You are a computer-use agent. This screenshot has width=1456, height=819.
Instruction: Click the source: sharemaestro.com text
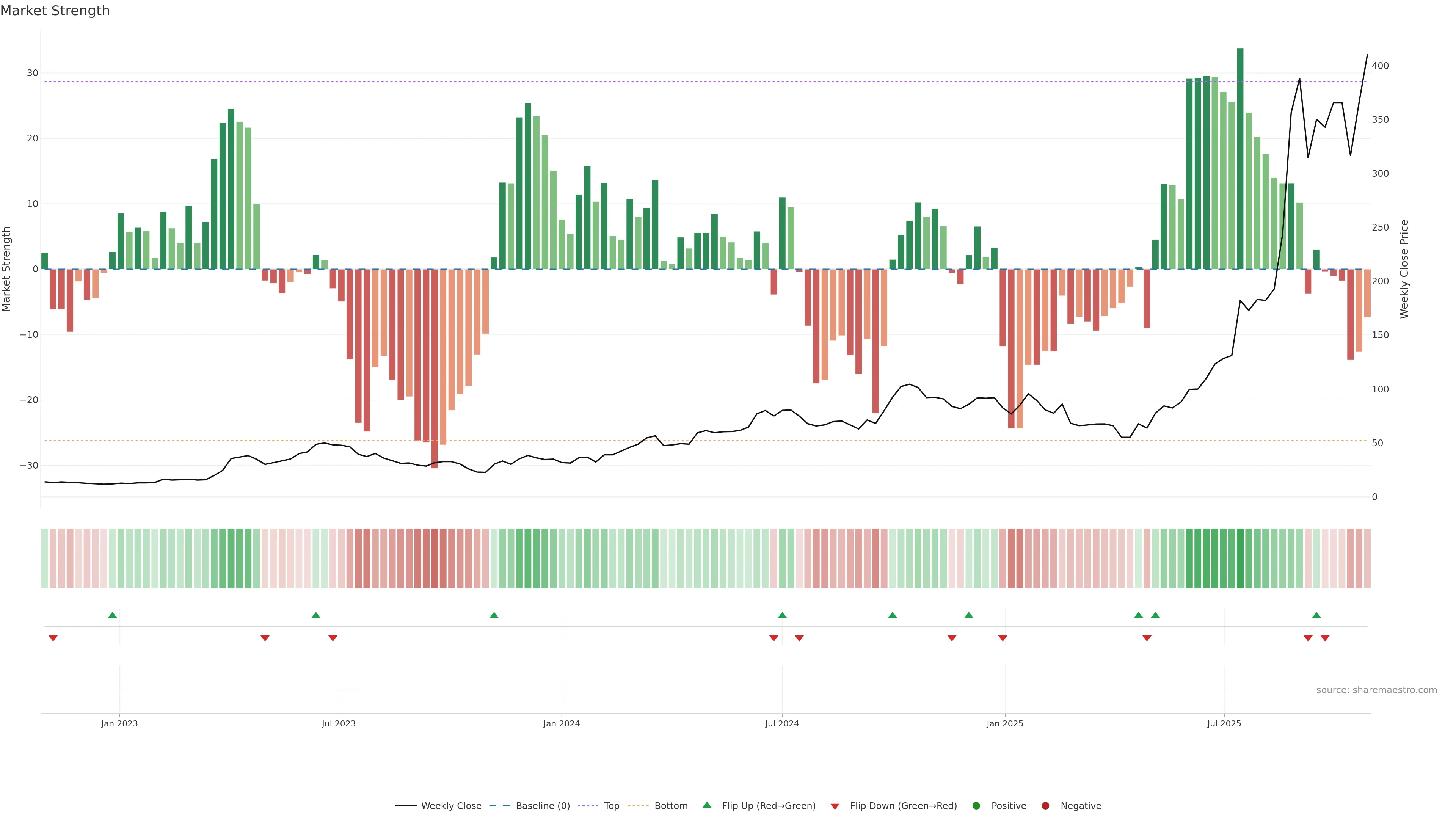point(1376,690)
